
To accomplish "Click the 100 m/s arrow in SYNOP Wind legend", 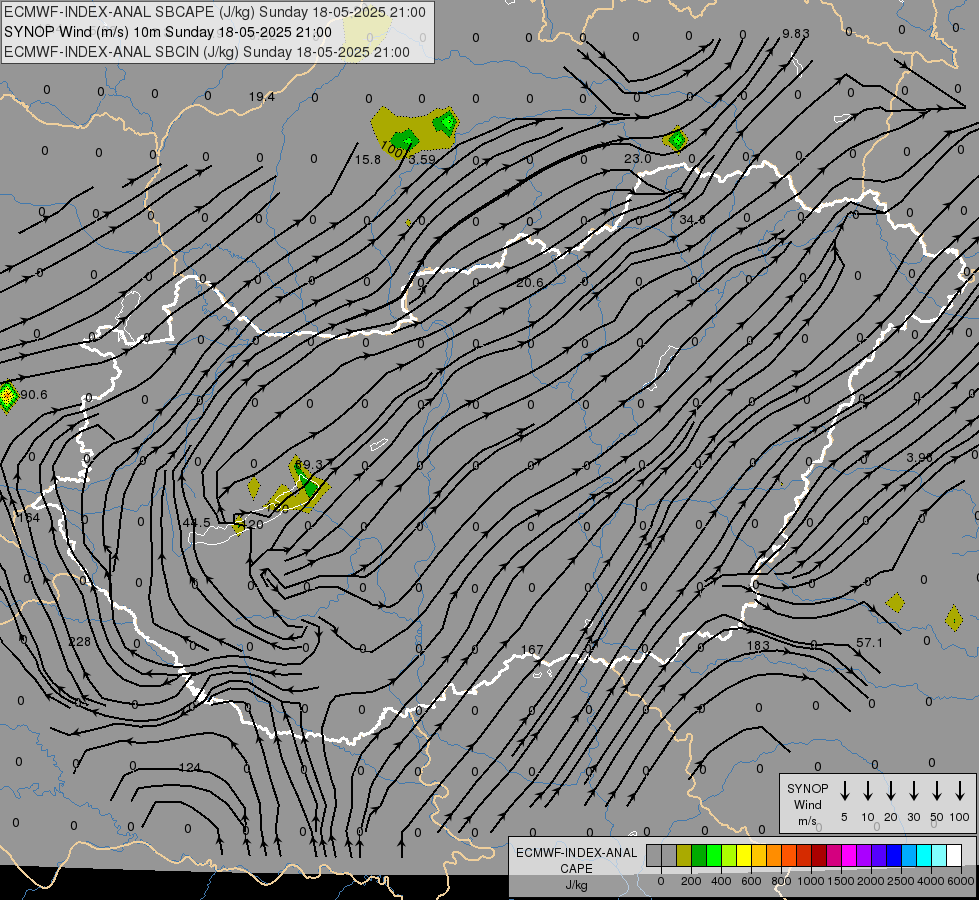I will (x=960, y=791).
